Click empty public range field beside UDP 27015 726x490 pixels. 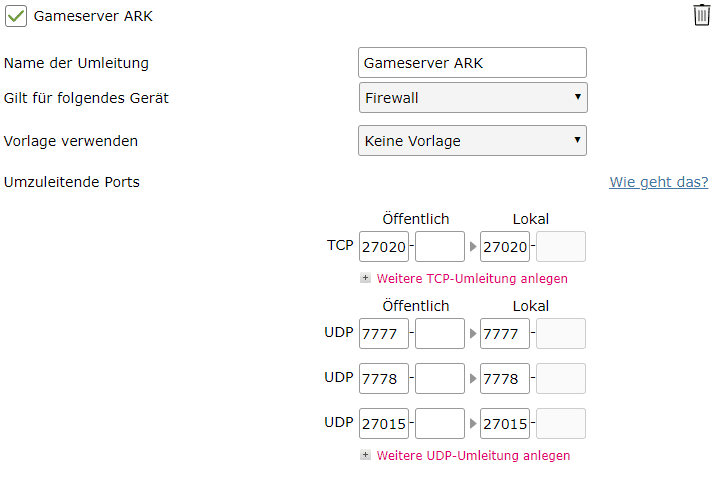point(440,424)
